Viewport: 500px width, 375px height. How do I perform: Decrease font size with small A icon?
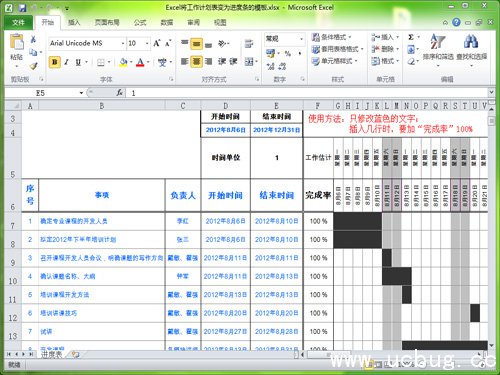pyautogui.click(x=168, y=43)
